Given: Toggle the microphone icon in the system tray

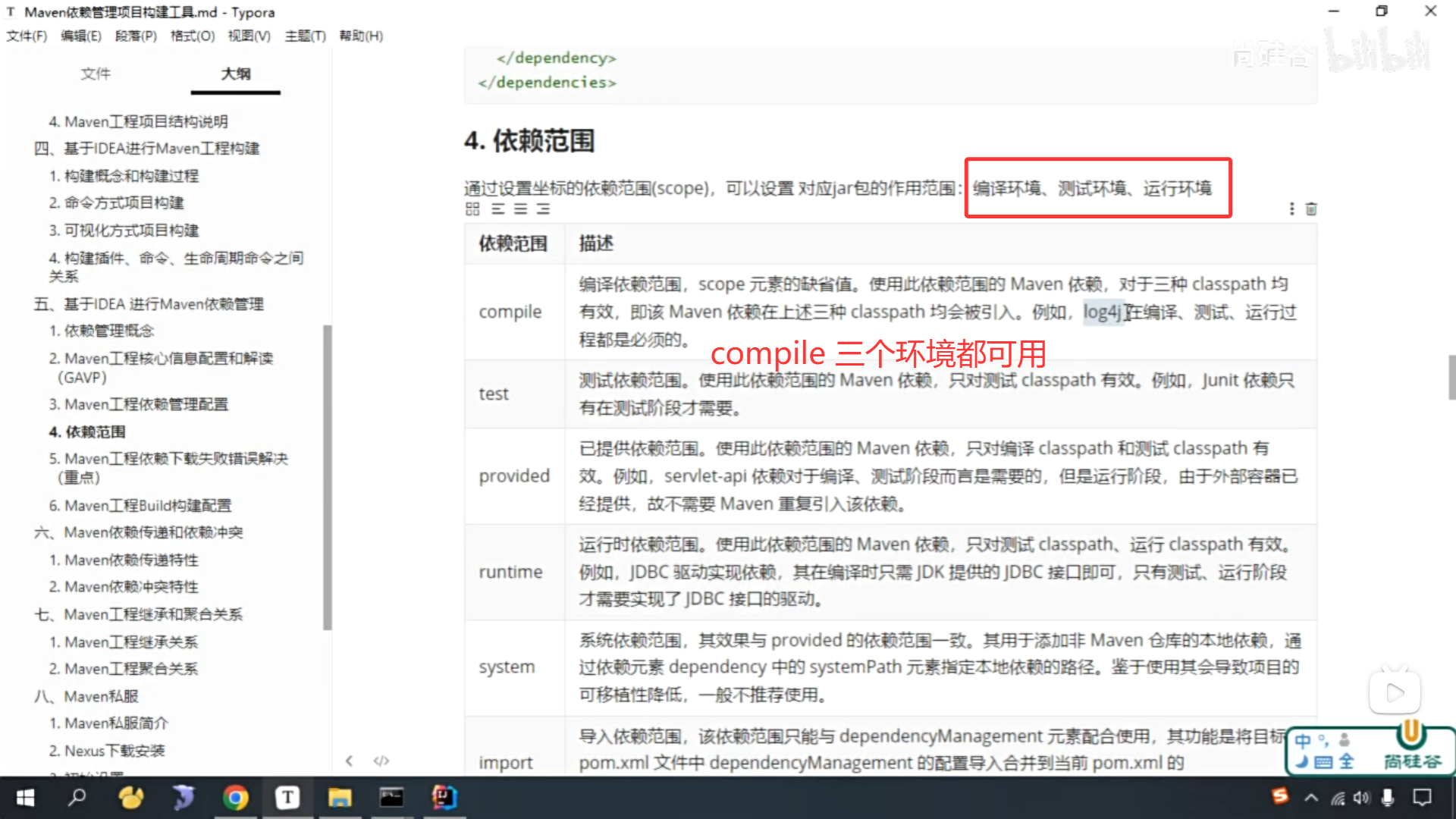Looking at the screenshot, I should click(1388, 797).
